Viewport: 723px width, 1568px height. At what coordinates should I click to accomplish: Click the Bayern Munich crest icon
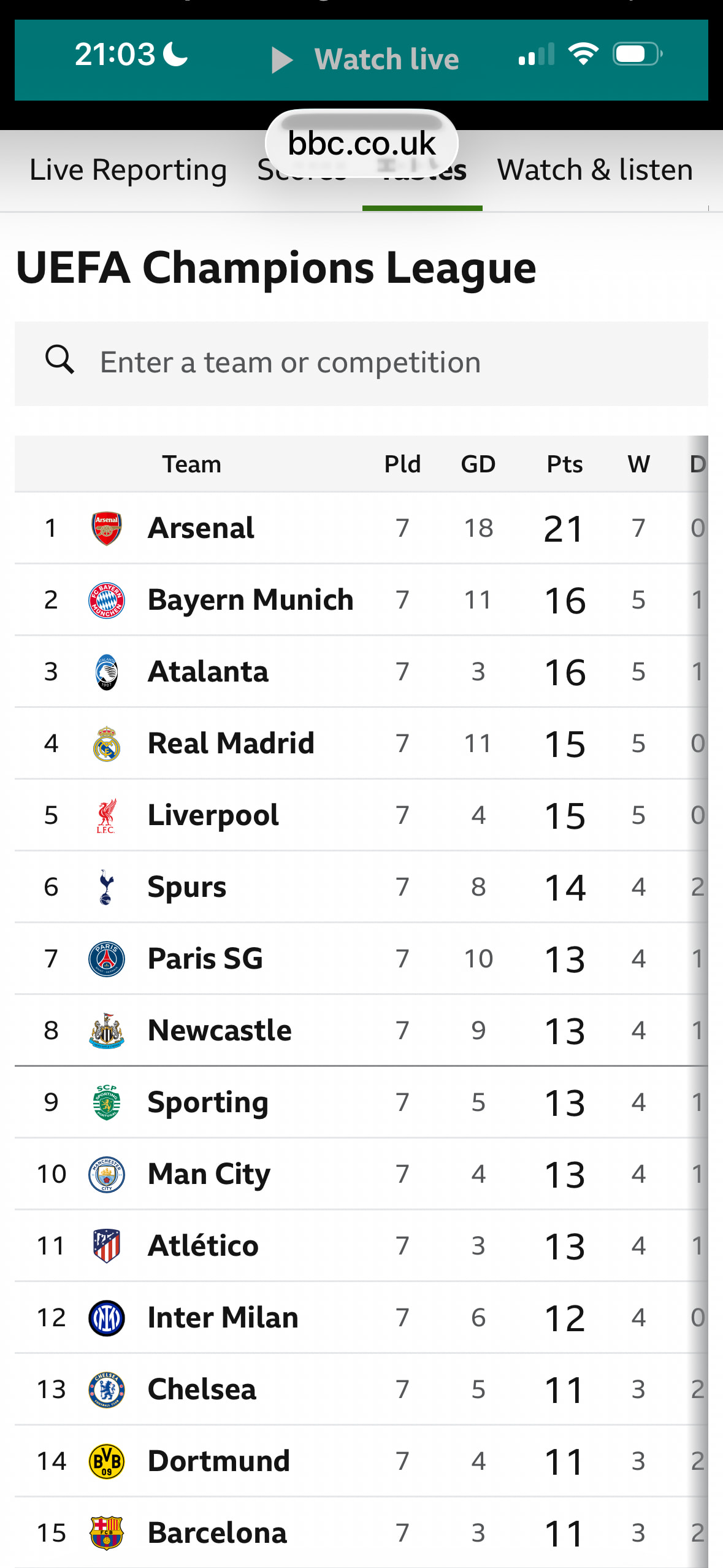(106, 600)
